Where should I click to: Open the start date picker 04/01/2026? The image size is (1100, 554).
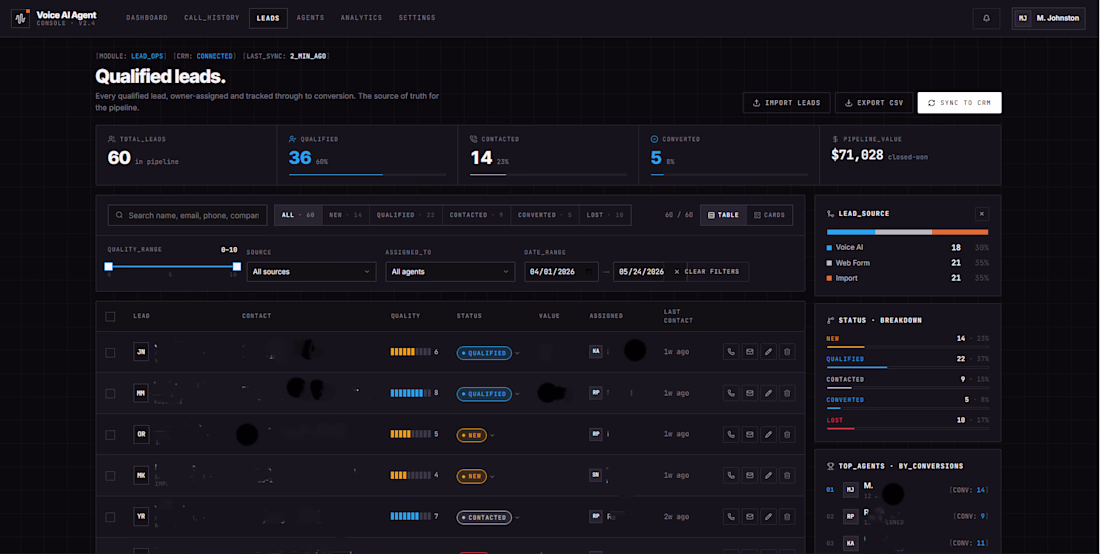tap(561, 271)
